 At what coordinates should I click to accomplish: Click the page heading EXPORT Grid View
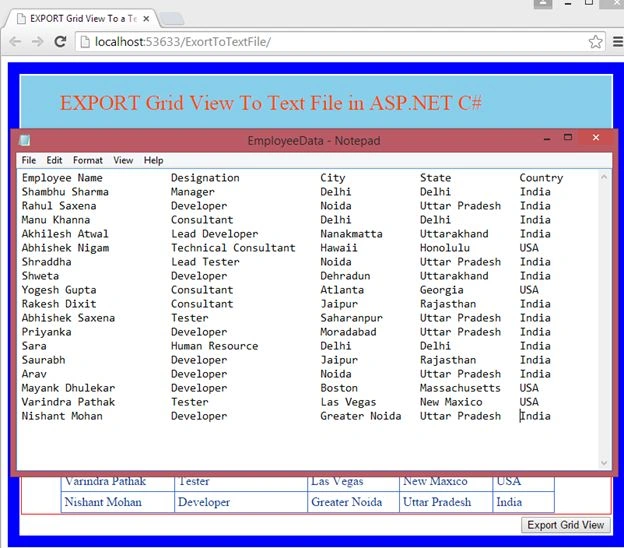pyautogui.click(x=271, y=103)
